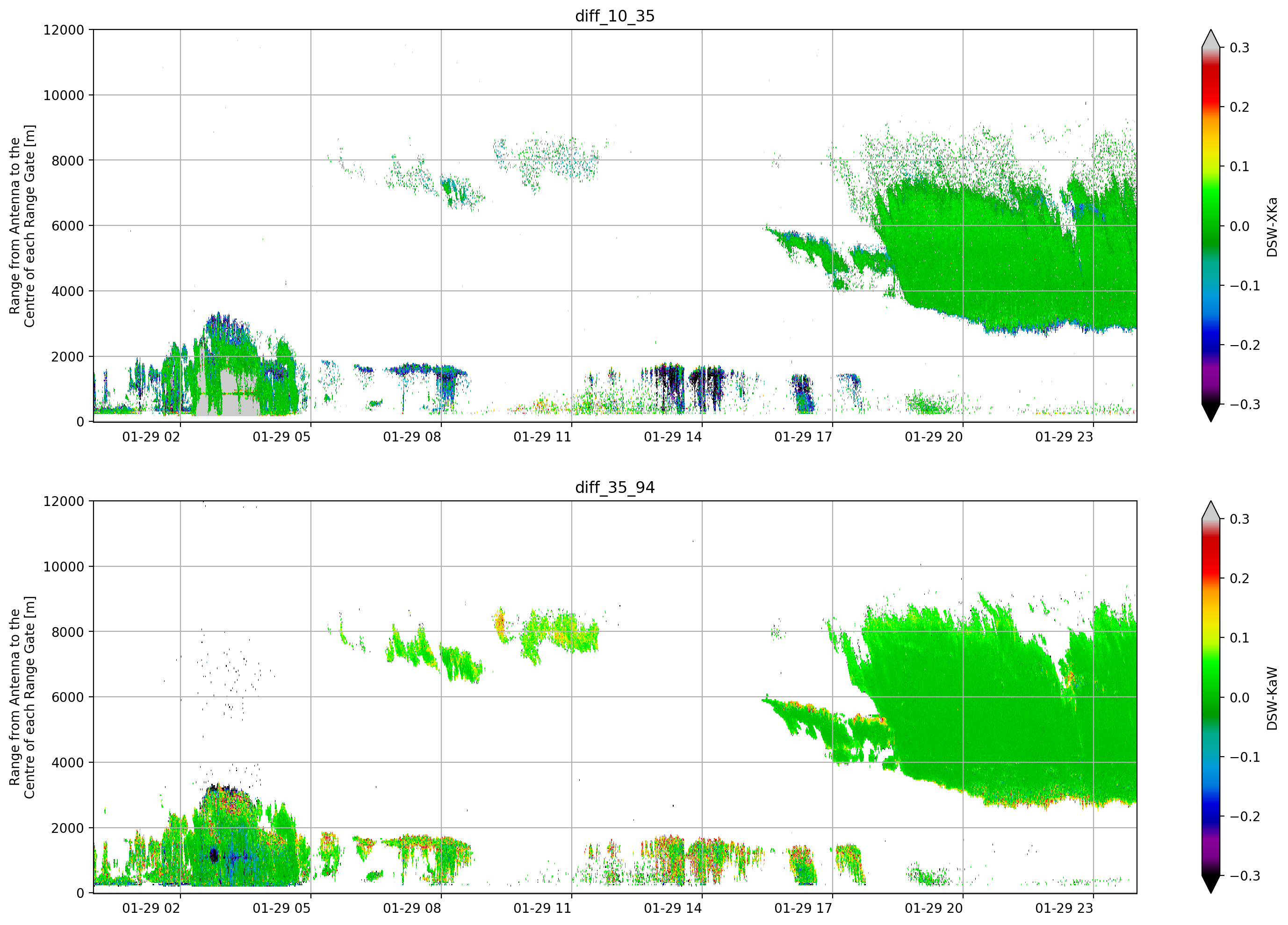Click '8000' y tick in diff_35_94 plot
Screen dimensions: 1288x925
tap(68, 632)
